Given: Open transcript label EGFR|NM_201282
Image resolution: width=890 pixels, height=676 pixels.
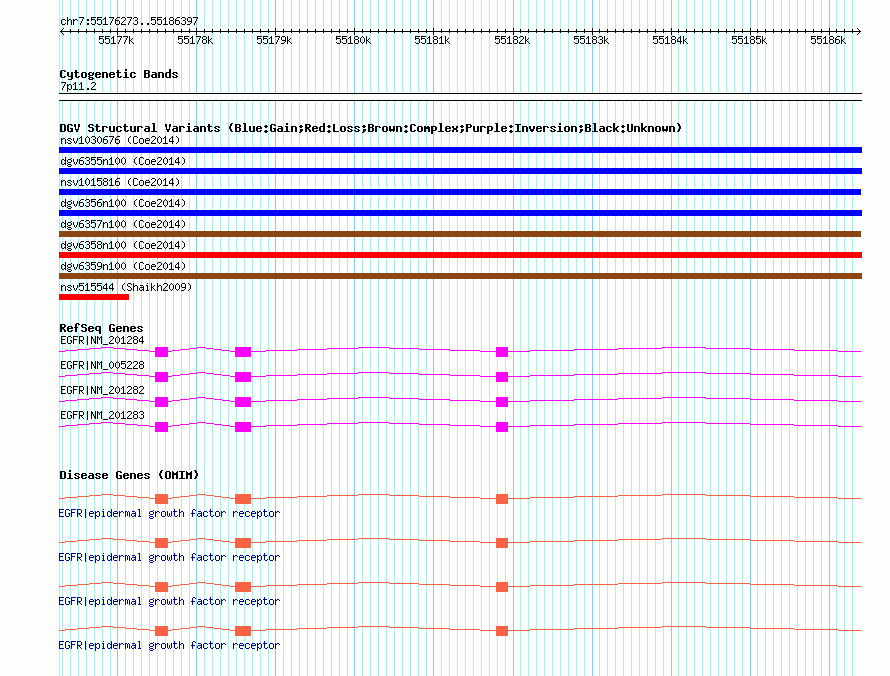Looking at the screenshot, I should (102, 391).
